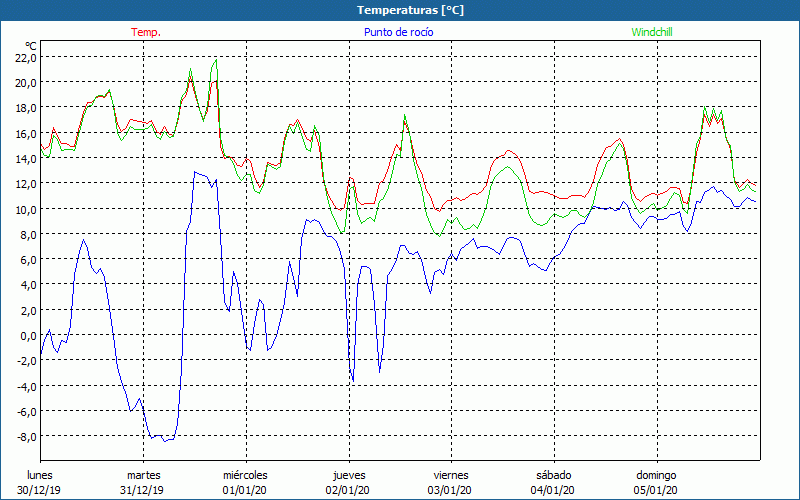Select the red 'Temp.' legend label

point(146,32)
